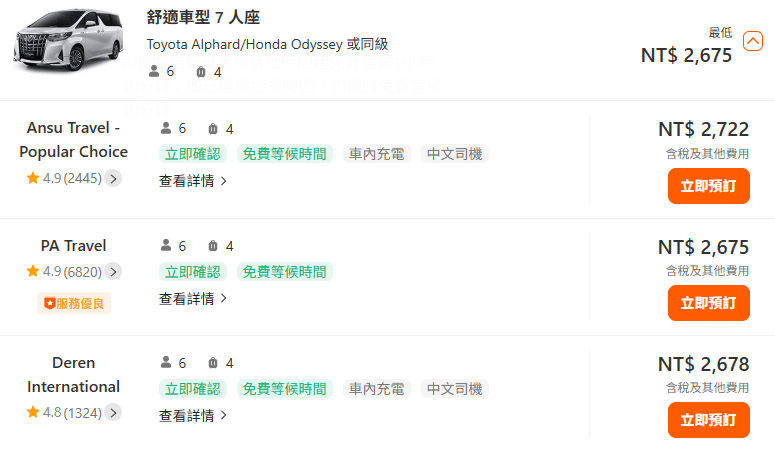Viewport: 775px width, 449px height.
Task: Book Deren International at NT$ 2,678
Action: click(x=709, y=420)
